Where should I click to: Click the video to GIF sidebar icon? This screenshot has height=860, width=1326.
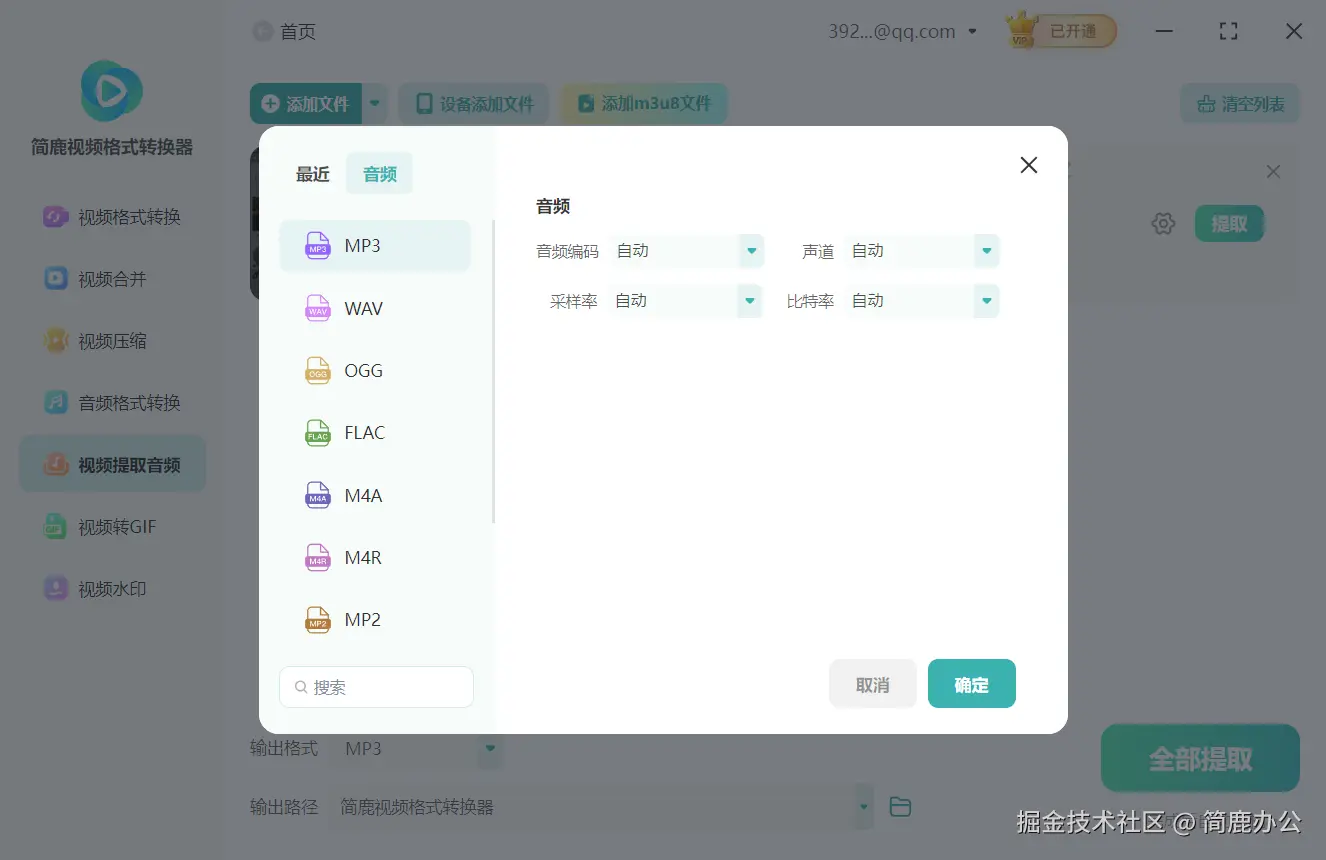click(55, 527)
